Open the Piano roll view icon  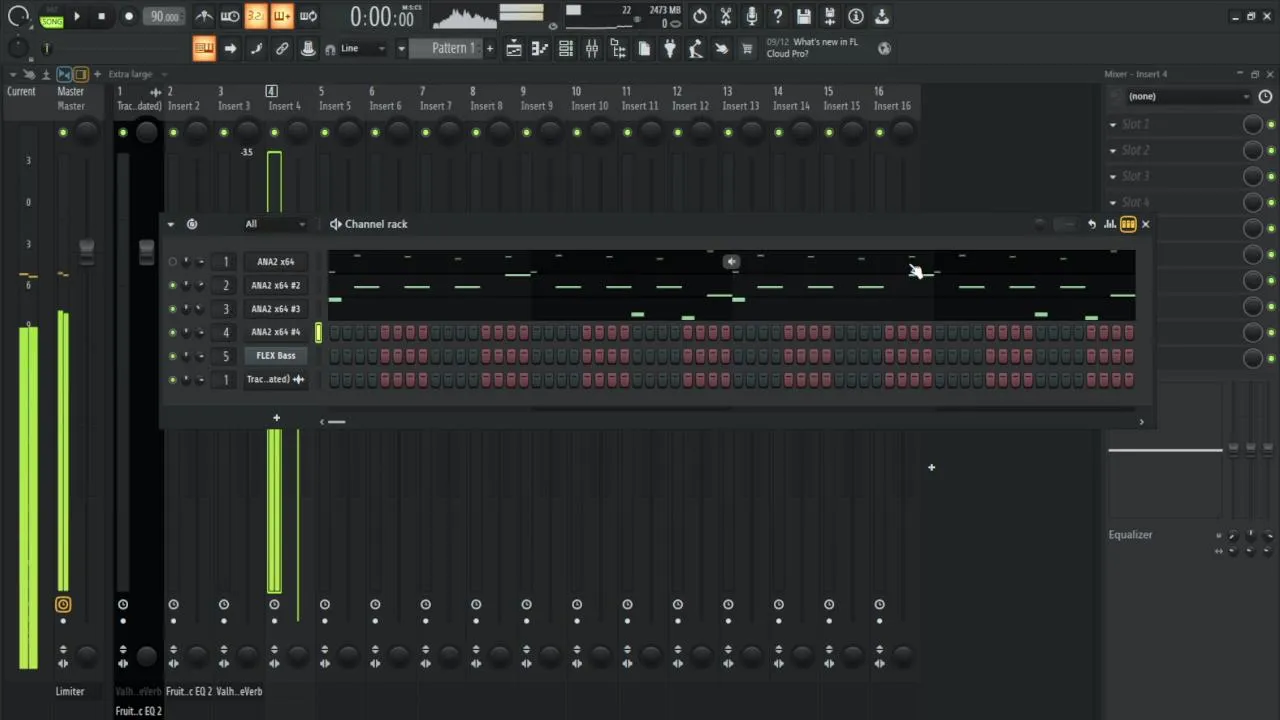coord(539,48)
